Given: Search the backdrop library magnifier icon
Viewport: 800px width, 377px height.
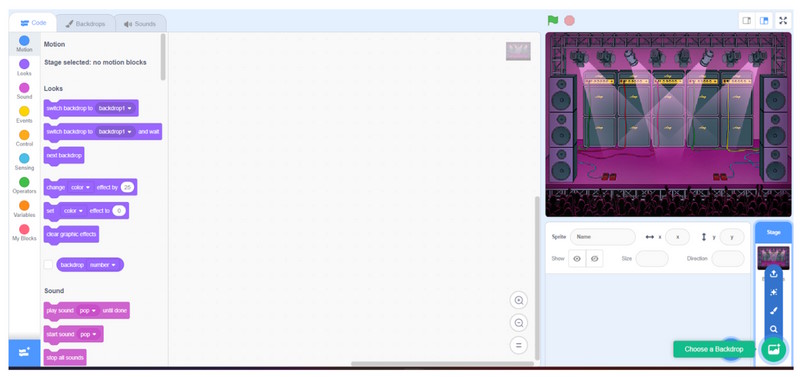Looking at the screenshot, I should coord(773,329).
